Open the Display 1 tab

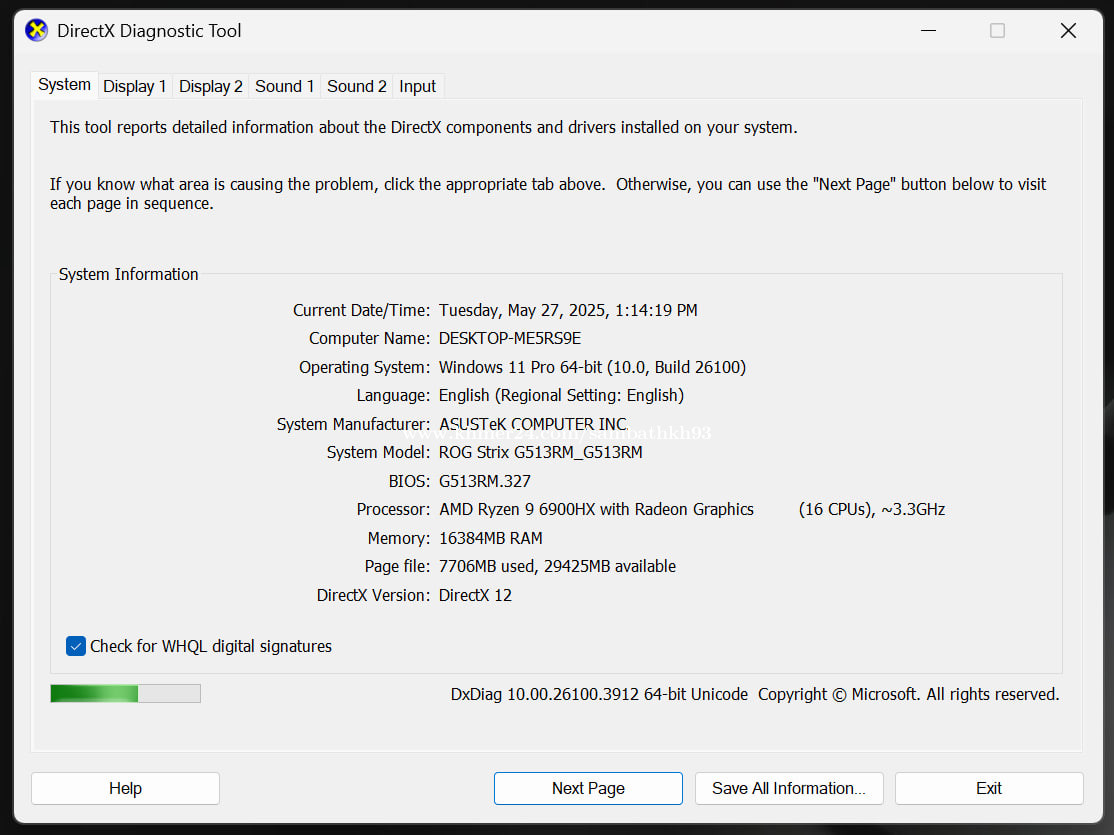[134, 86]
